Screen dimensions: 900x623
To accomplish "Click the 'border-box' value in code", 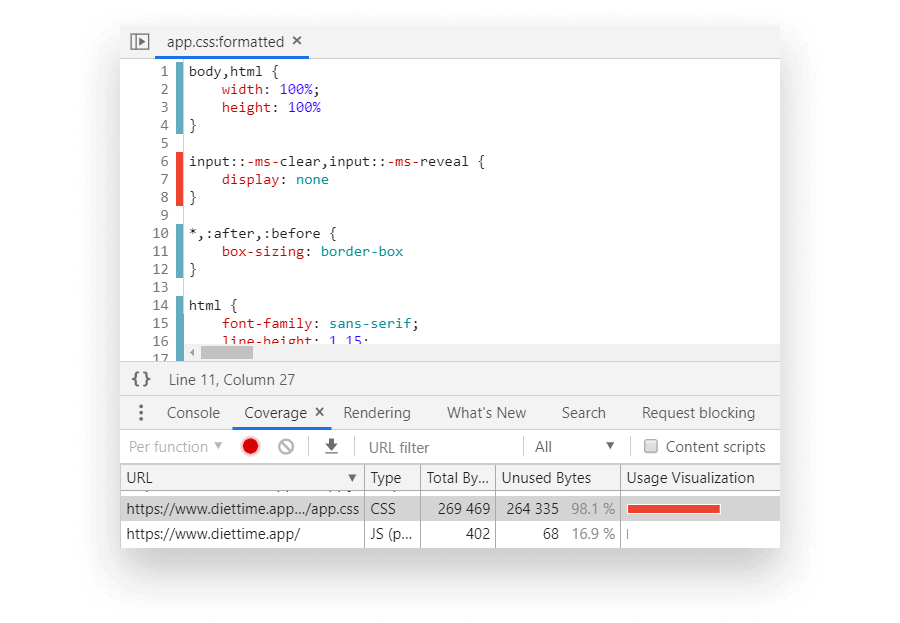I will [362, 251].
